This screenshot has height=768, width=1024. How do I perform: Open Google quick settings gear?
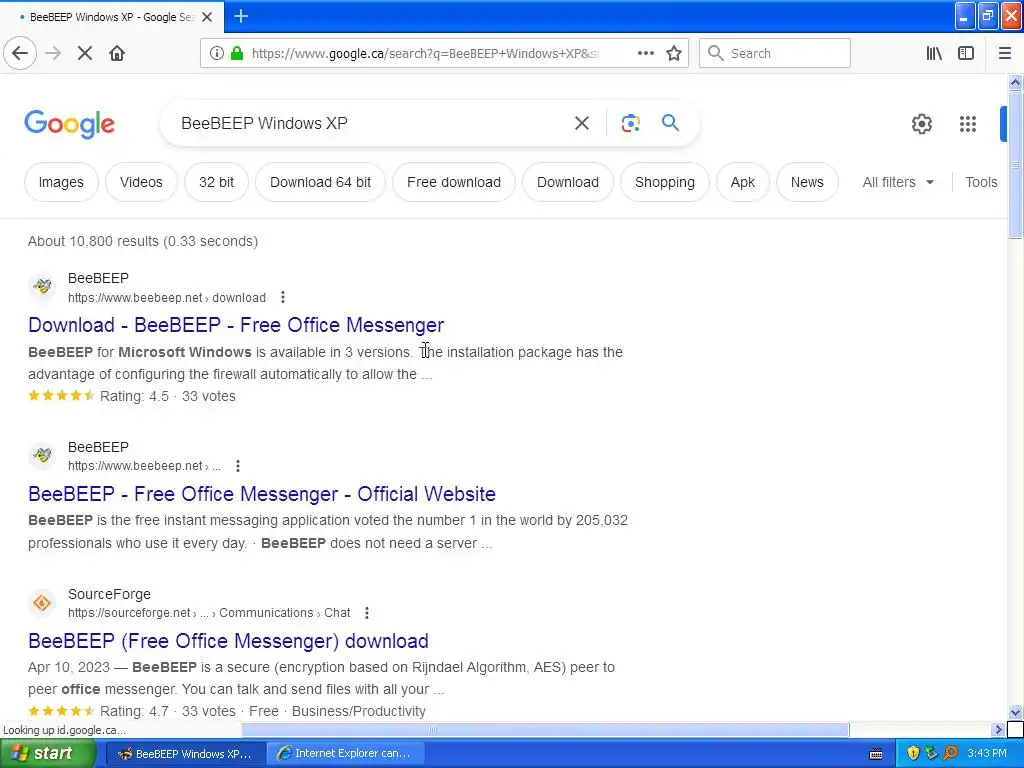coord(921,123)
